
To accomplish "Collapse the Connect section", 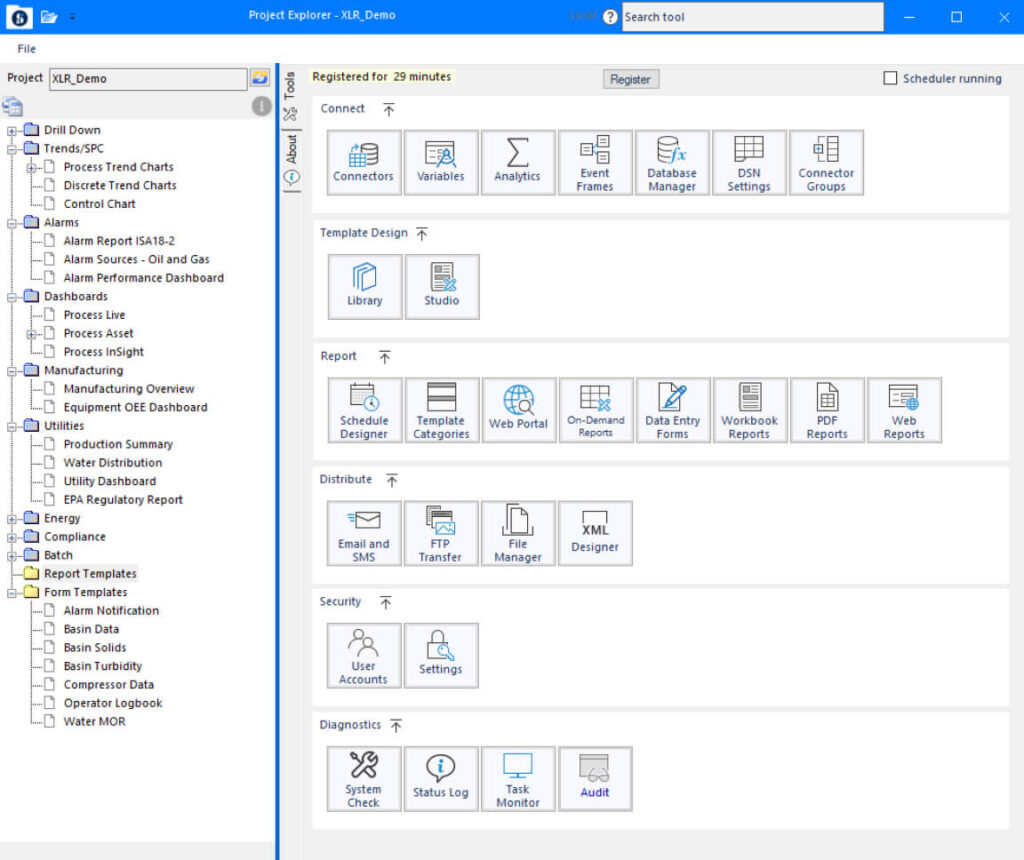I will [x=389, y=109].
